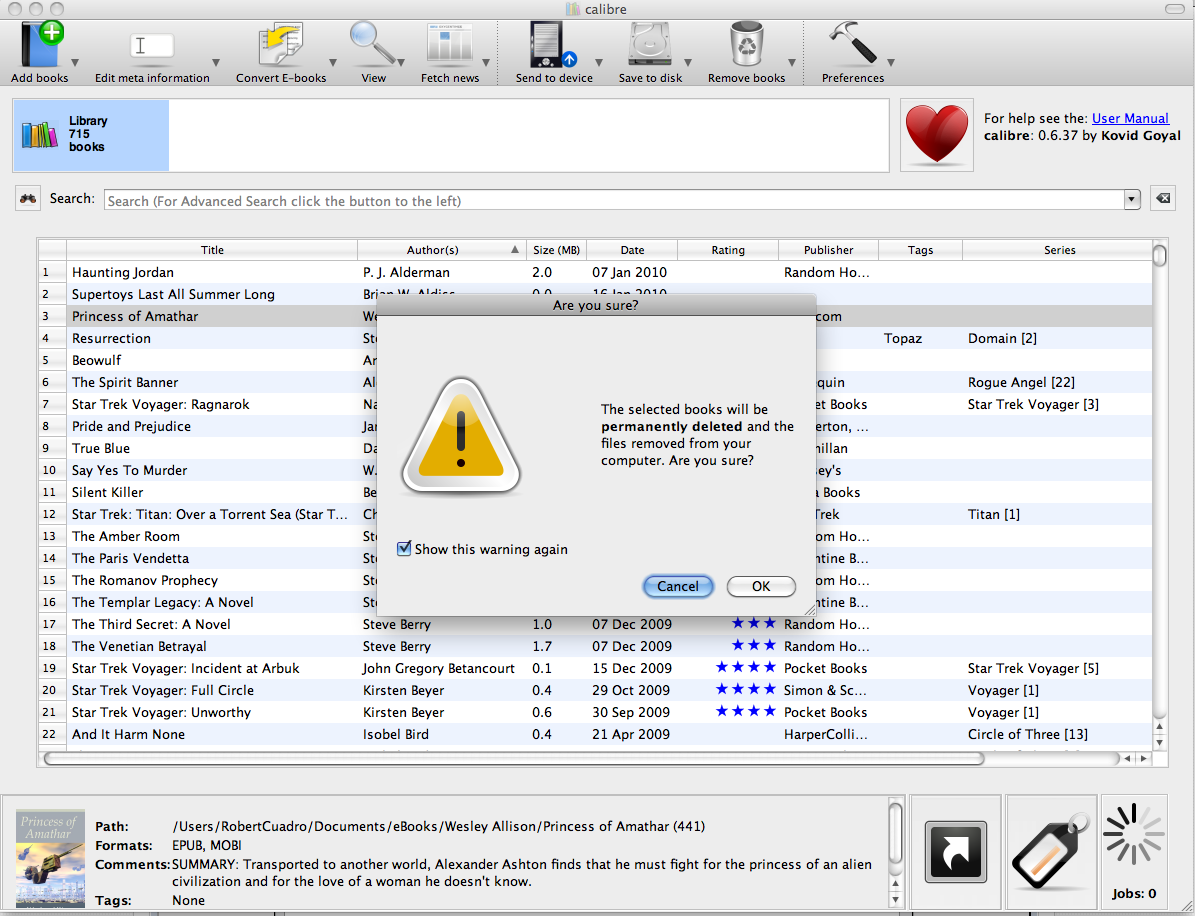Click the Fetch news icon
The width and height of the screenshot is (1195, 916).
(x=450, y=44)
